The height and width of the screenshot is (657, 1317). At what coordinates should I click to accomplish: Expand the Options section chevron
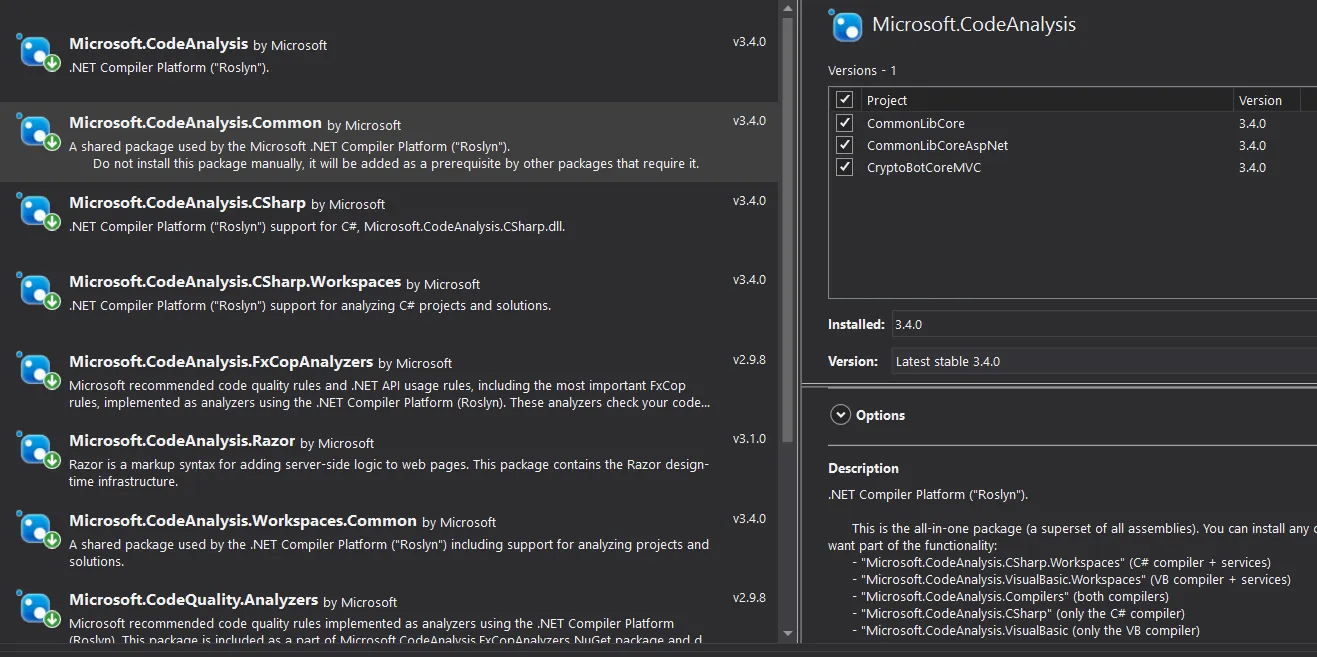click(838, 415)
